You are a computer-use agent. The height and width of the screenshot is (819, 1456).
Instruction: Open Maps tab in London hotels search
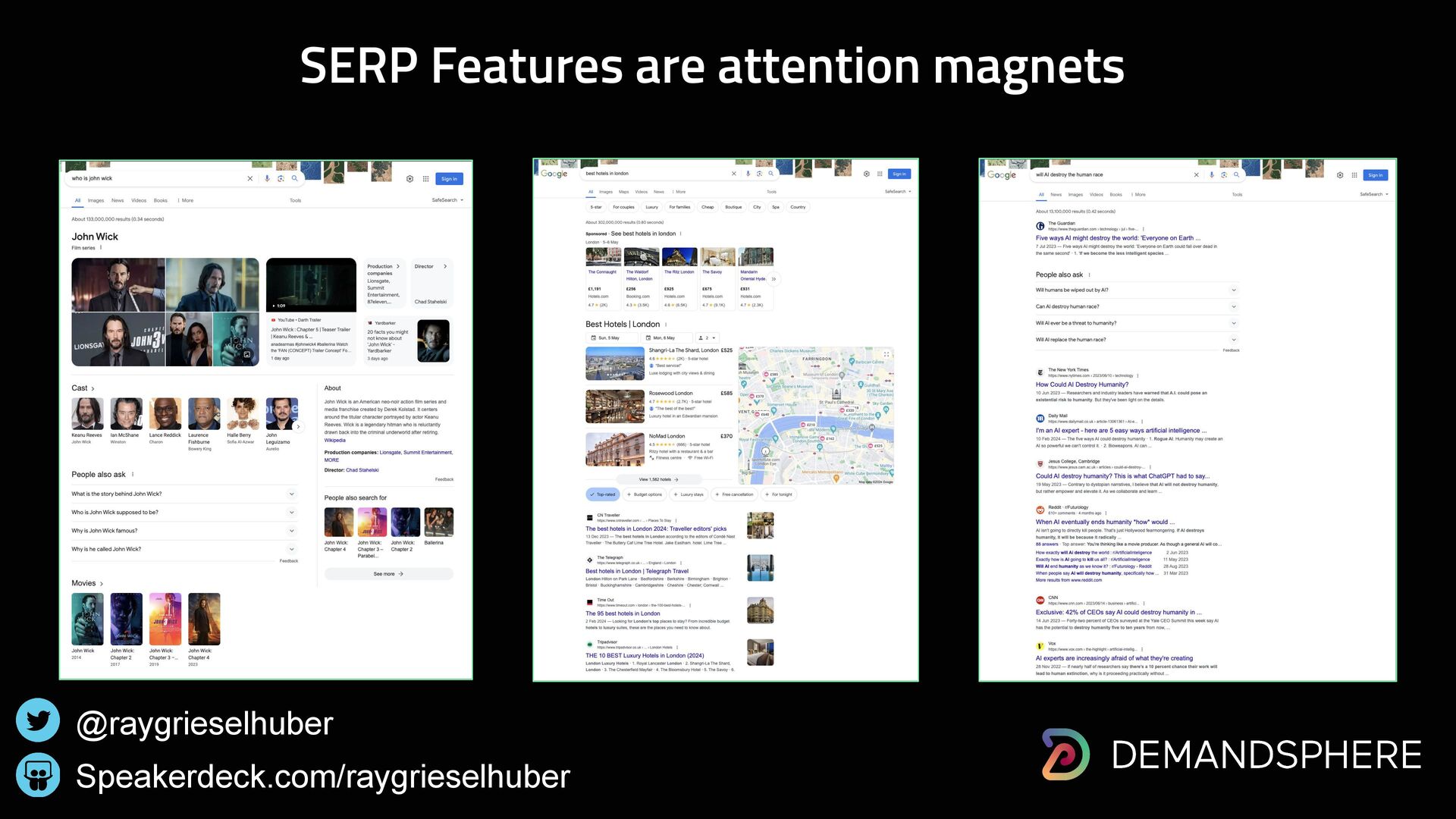pyautogui.click(x=623, y=192)
